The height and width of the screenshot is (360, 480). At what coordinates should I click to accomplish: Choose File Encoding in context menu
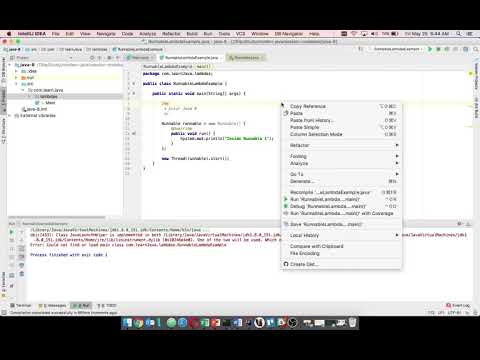pyautogui.click(x=342, y=253)
